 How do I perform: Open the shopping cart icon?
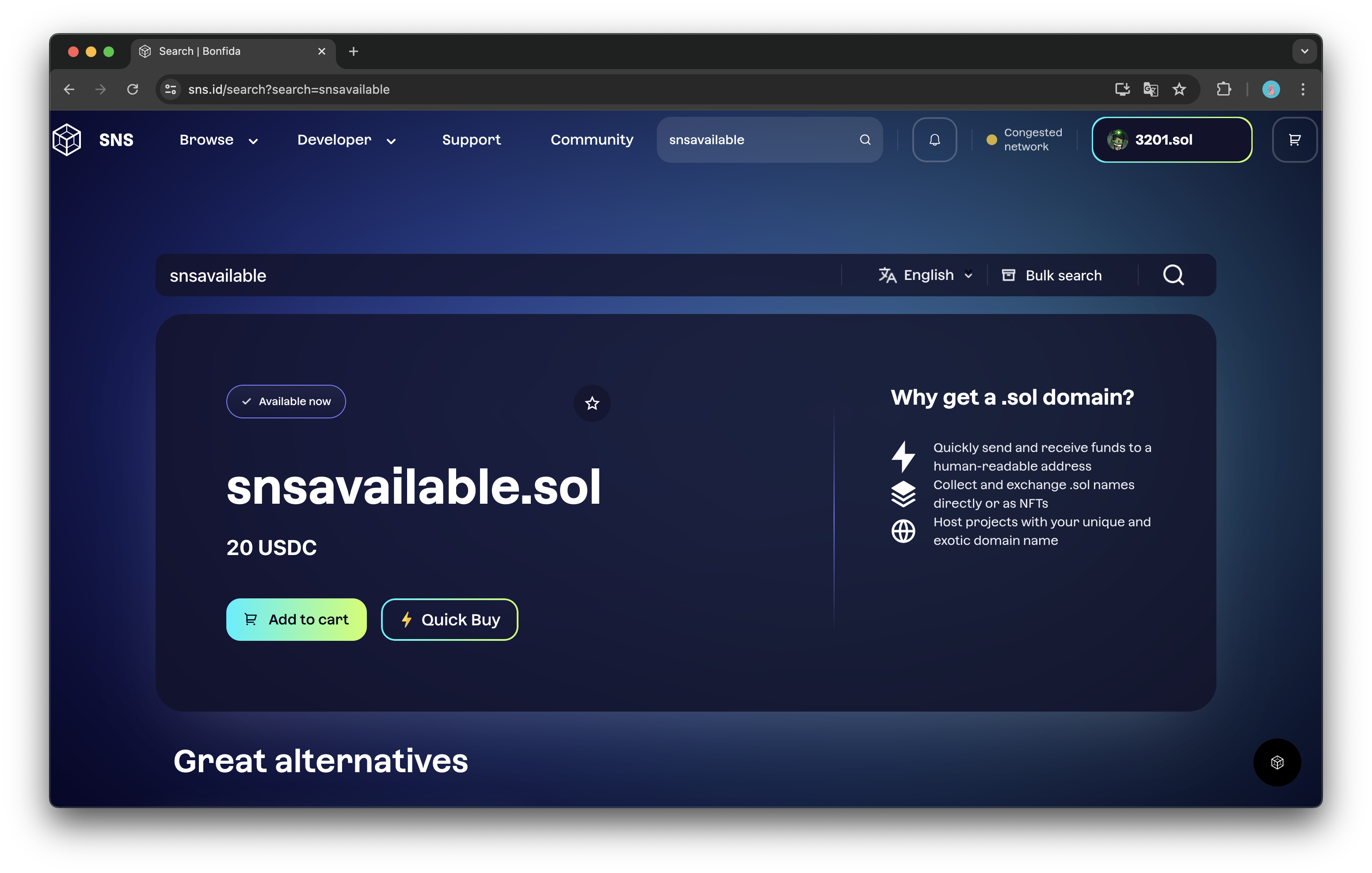[1295, 140]
